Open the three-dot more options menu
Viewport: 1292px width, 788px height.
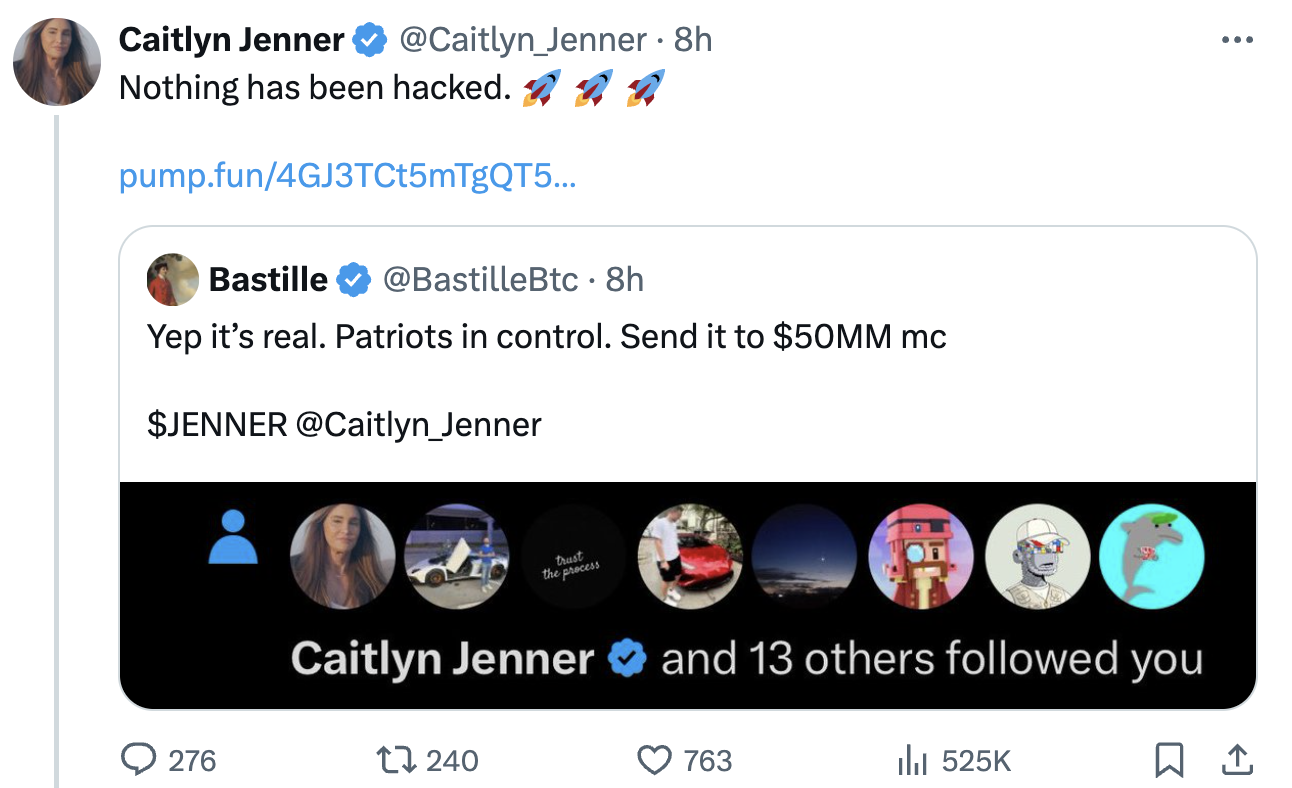tap(1237, 40)
